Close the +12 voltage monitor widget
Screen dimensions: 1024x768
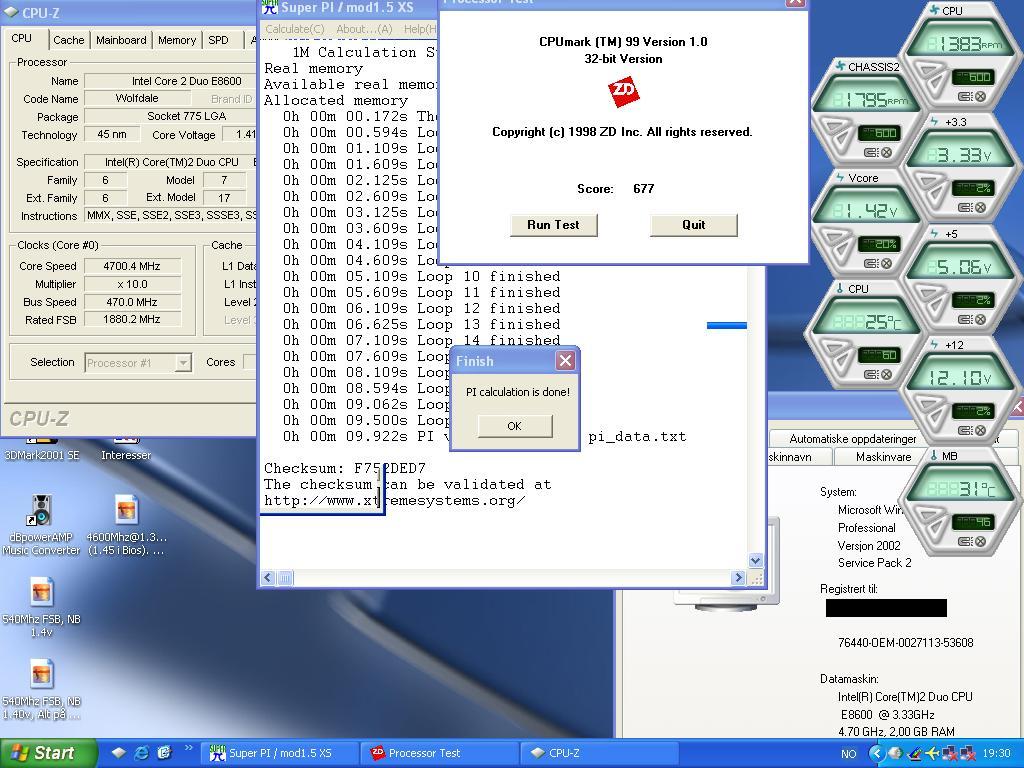(x=981, y=430)
